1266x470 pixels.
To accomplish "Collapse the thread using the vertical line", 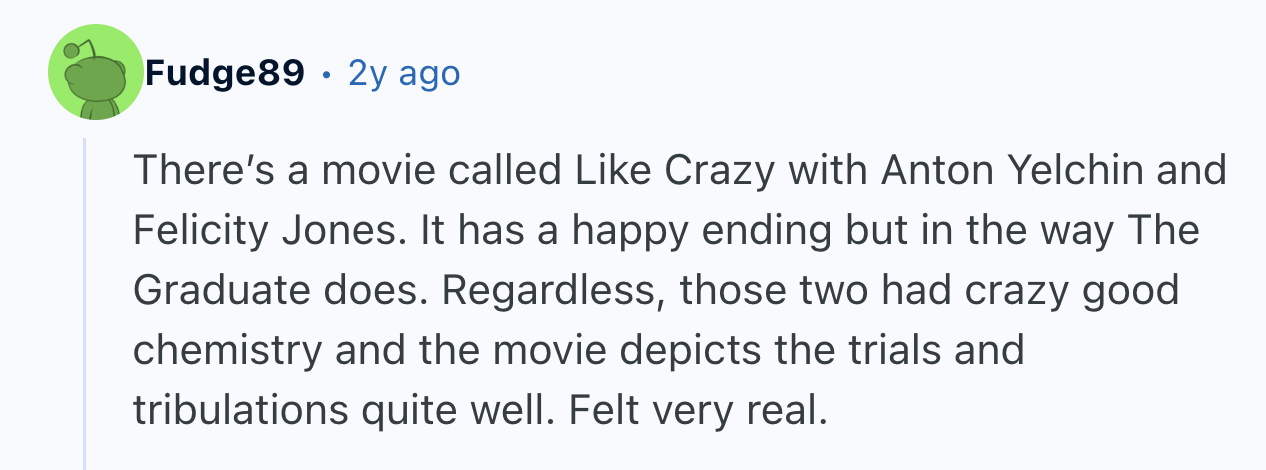I will pos(86,300).
